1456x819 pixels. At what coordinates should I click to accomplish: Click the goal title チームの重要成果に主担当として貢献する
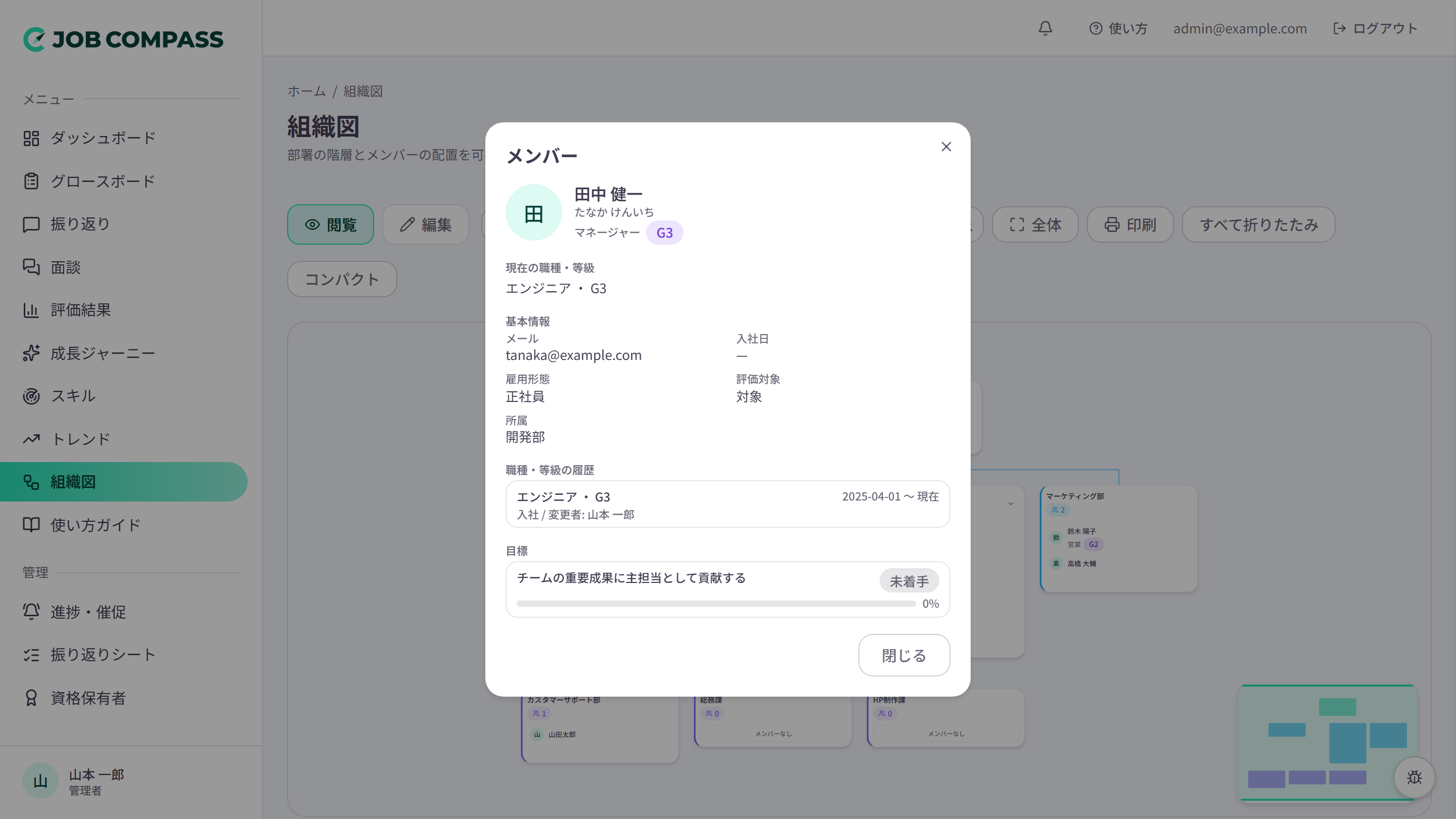(x=631, y=578)
